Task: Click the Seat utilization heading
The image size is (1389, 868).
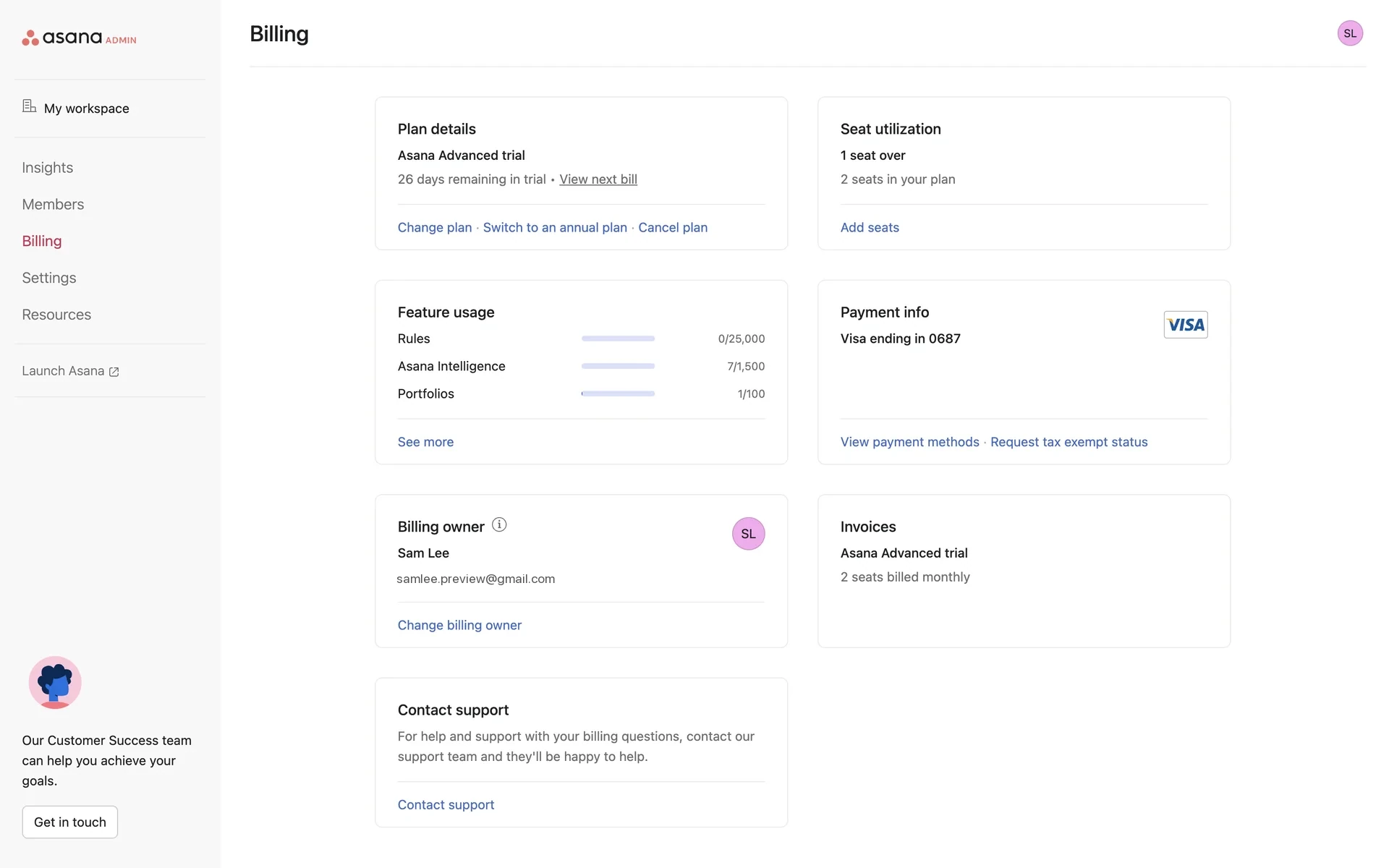Action: (x=891, y=129)
